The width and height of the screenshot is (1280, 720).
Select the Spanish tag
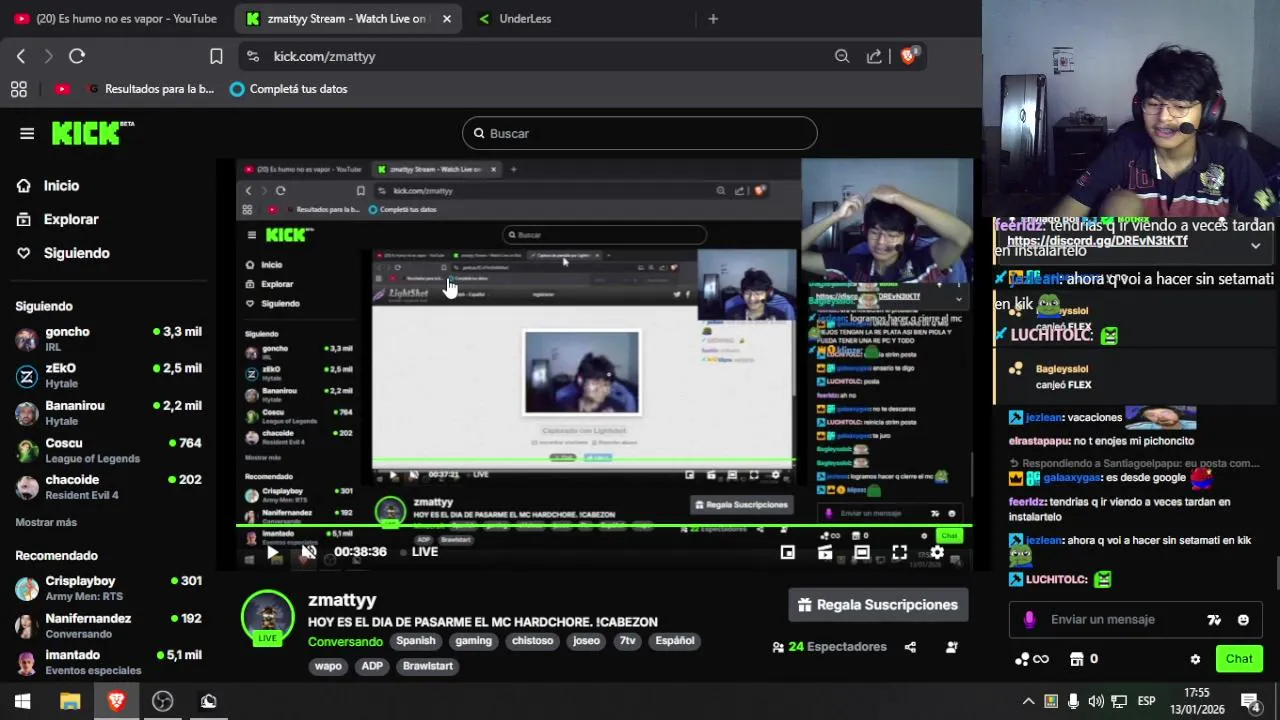coord(416,641)
